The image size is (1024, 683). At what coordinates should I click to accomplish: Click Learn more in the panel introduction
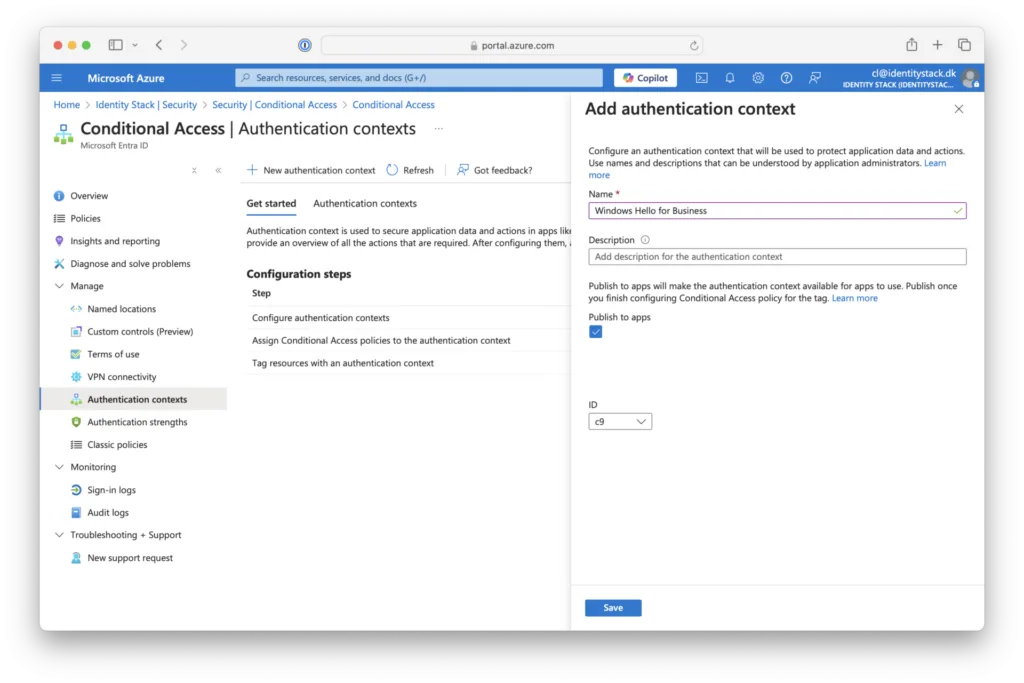(x=935, y=163)
